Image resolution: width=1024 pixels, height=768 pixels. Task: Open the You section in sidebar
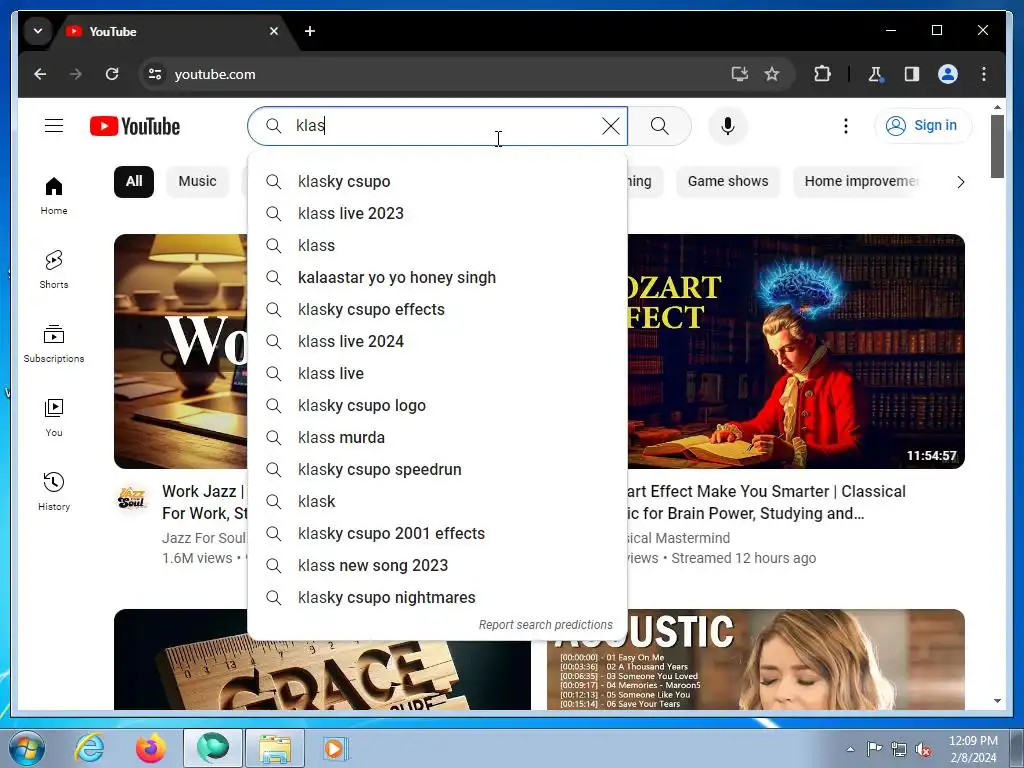[x=54, y=418]
